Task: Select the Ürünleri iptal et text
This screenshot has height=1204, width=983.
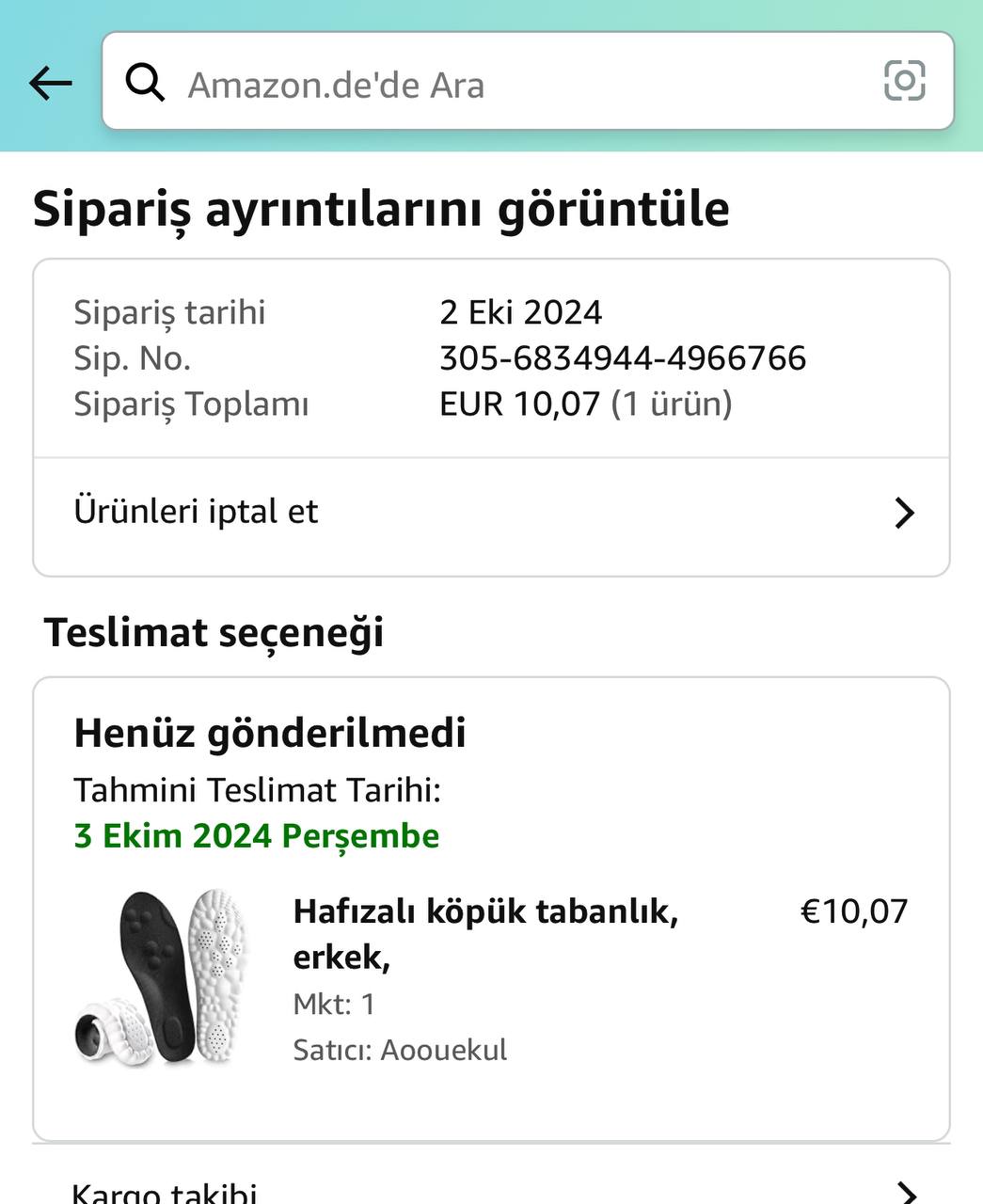Action: (196, 512)
